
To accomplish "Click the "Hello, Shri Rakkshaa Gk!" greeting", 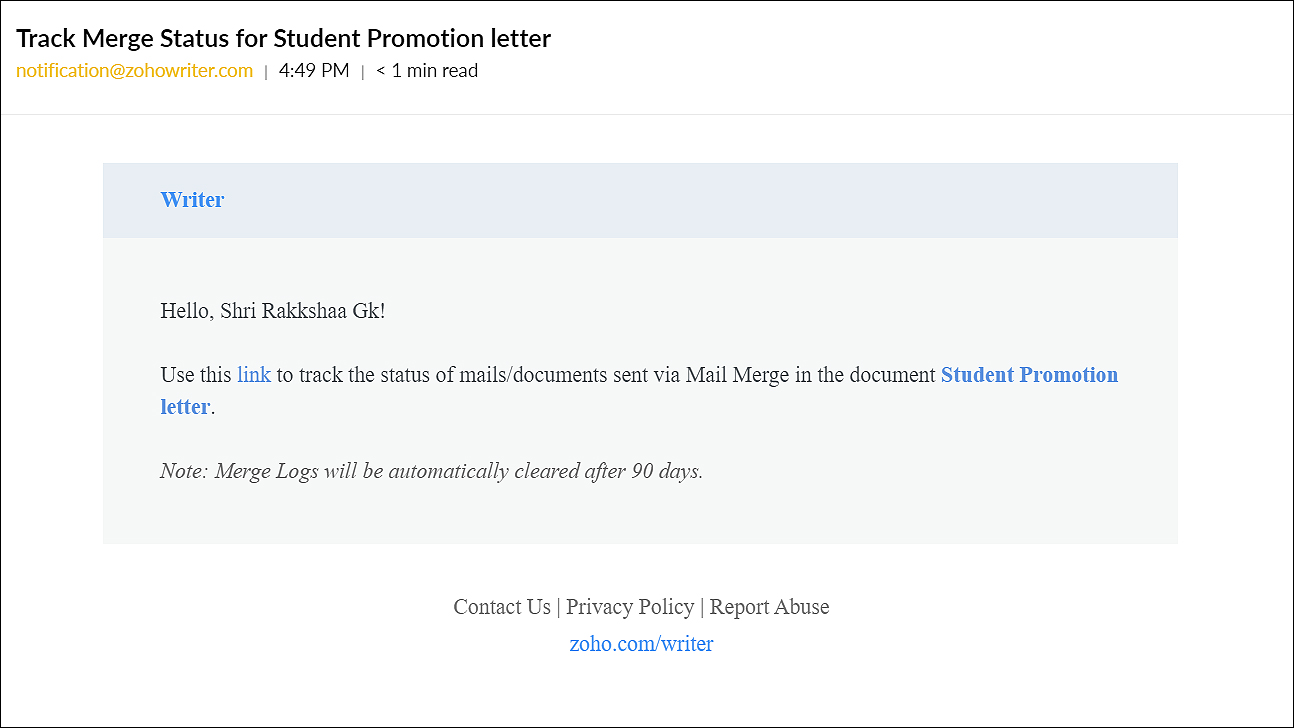I will coord(273,311).
